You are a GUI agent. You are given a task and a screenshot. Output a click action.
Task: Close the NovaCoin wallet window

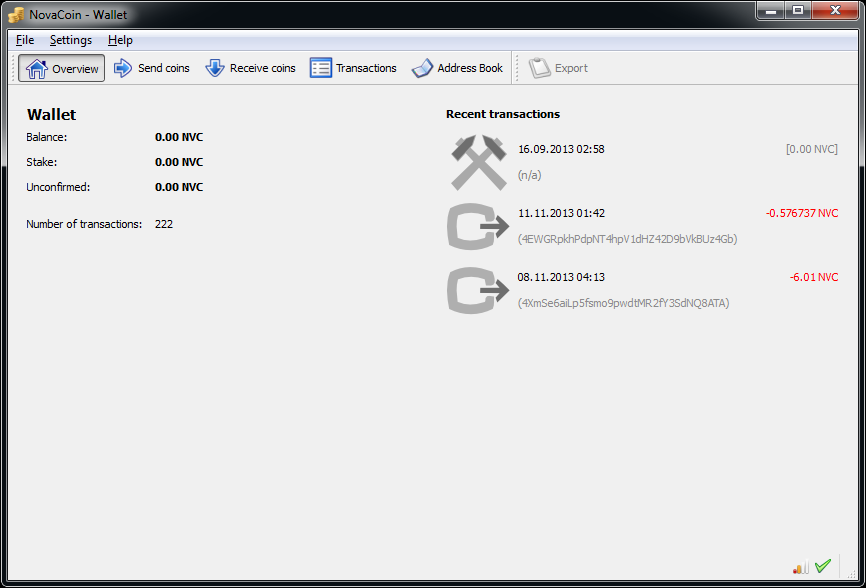[835, 10]
